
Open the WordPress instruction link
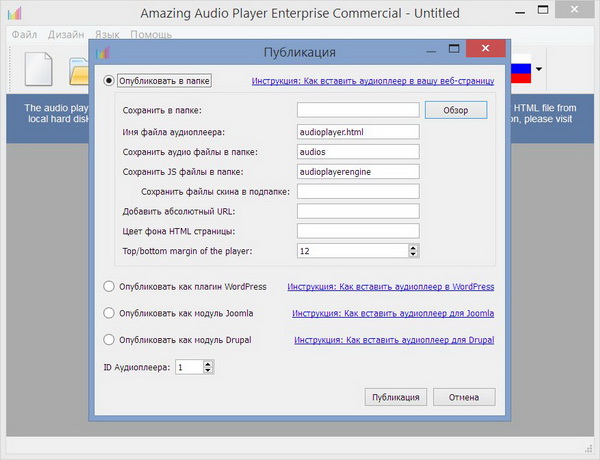point(390,287)
